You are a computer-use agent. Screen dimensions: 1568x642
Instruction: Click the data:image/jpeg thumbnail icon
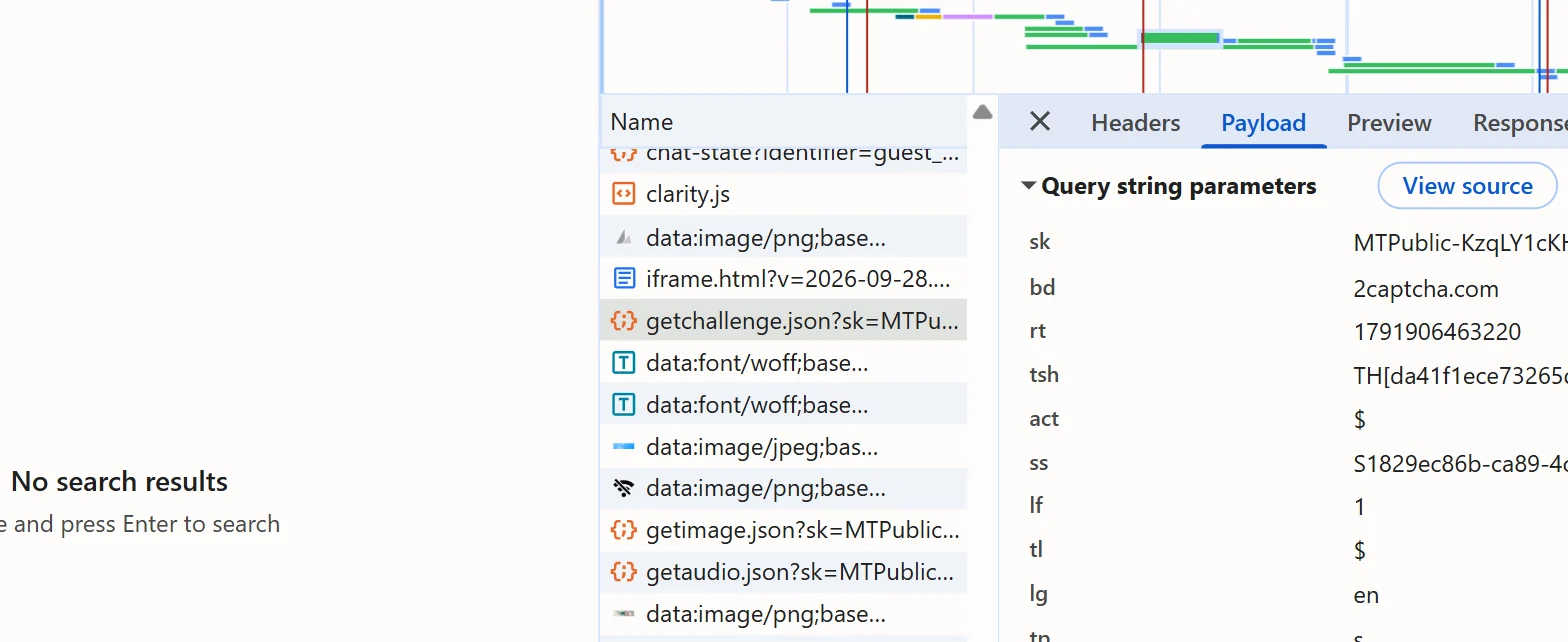coord(623,446)
